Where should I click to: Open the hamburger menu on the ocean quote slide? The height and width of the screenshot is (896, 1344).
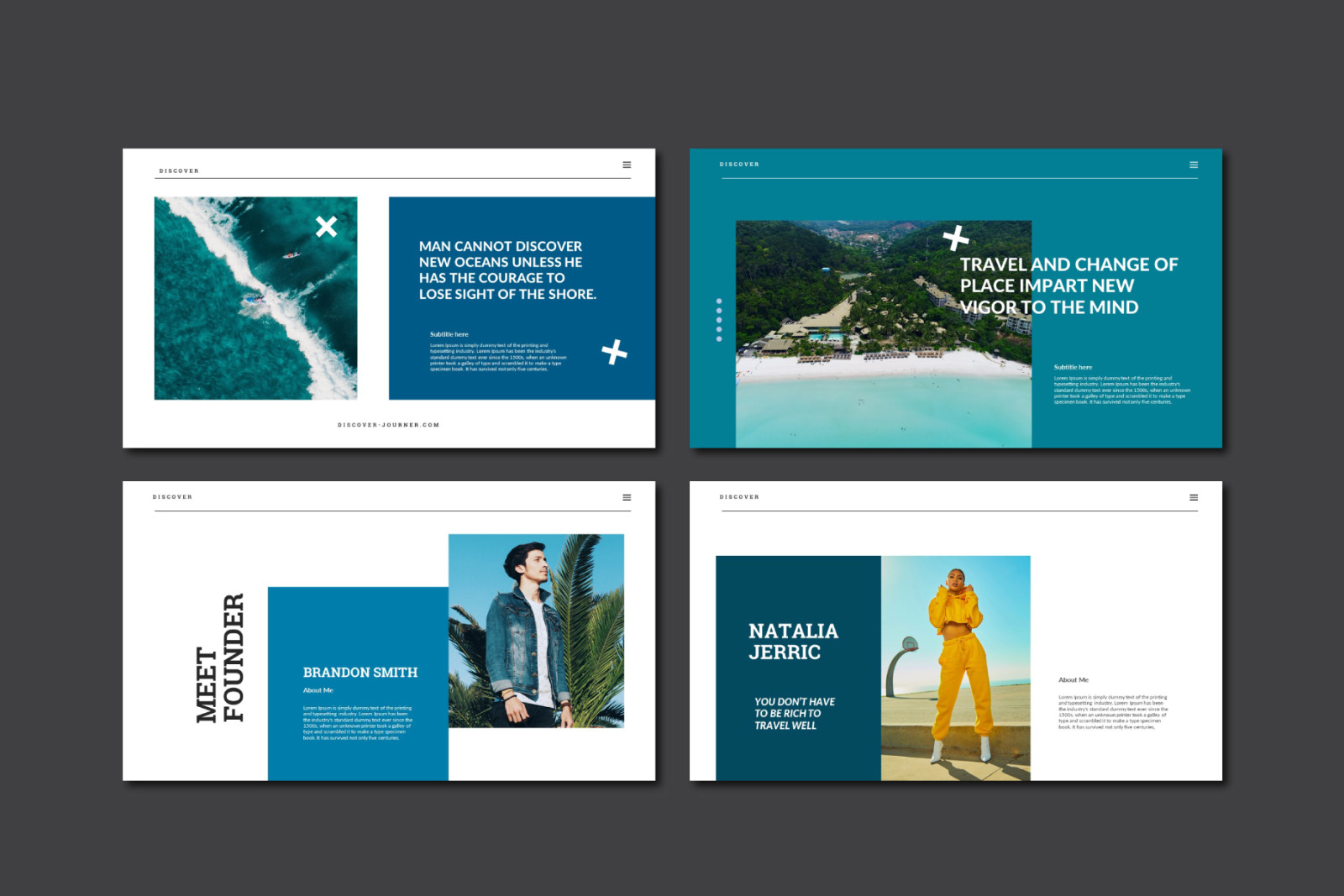tap(627, 165)
